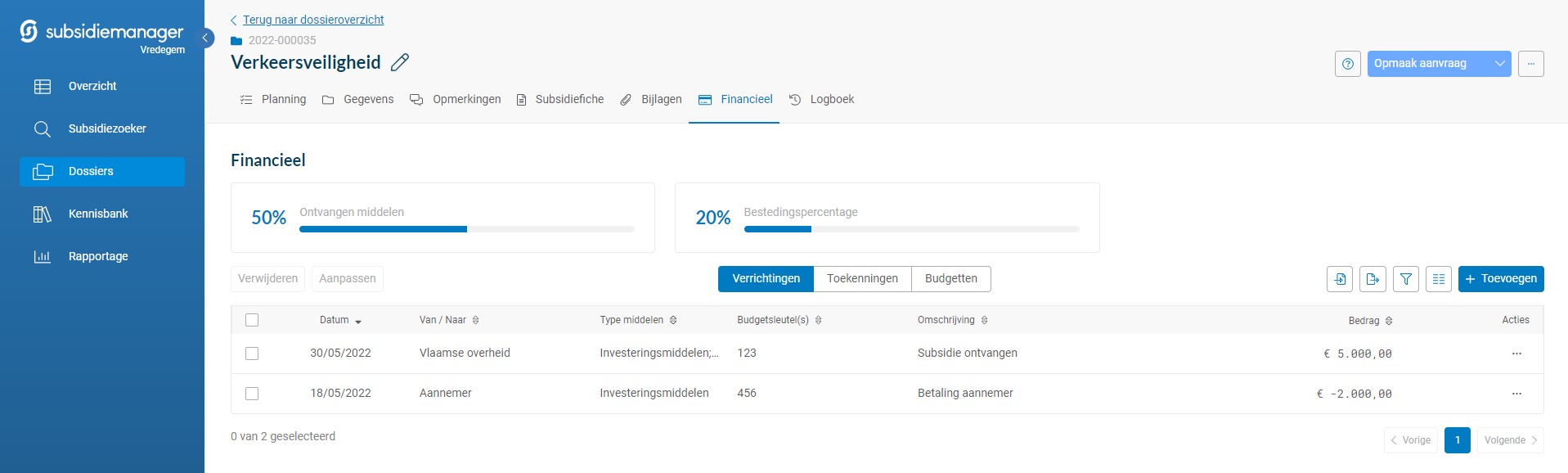Open actions menu for Subsidie ontvangen row

[1516, 354]
